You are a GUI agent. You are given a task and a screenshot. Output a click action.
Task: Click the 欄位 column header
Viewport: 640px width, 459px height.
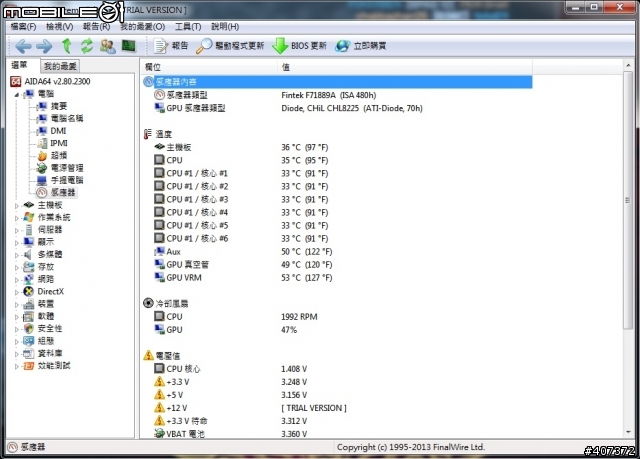[x=210, y=67]
